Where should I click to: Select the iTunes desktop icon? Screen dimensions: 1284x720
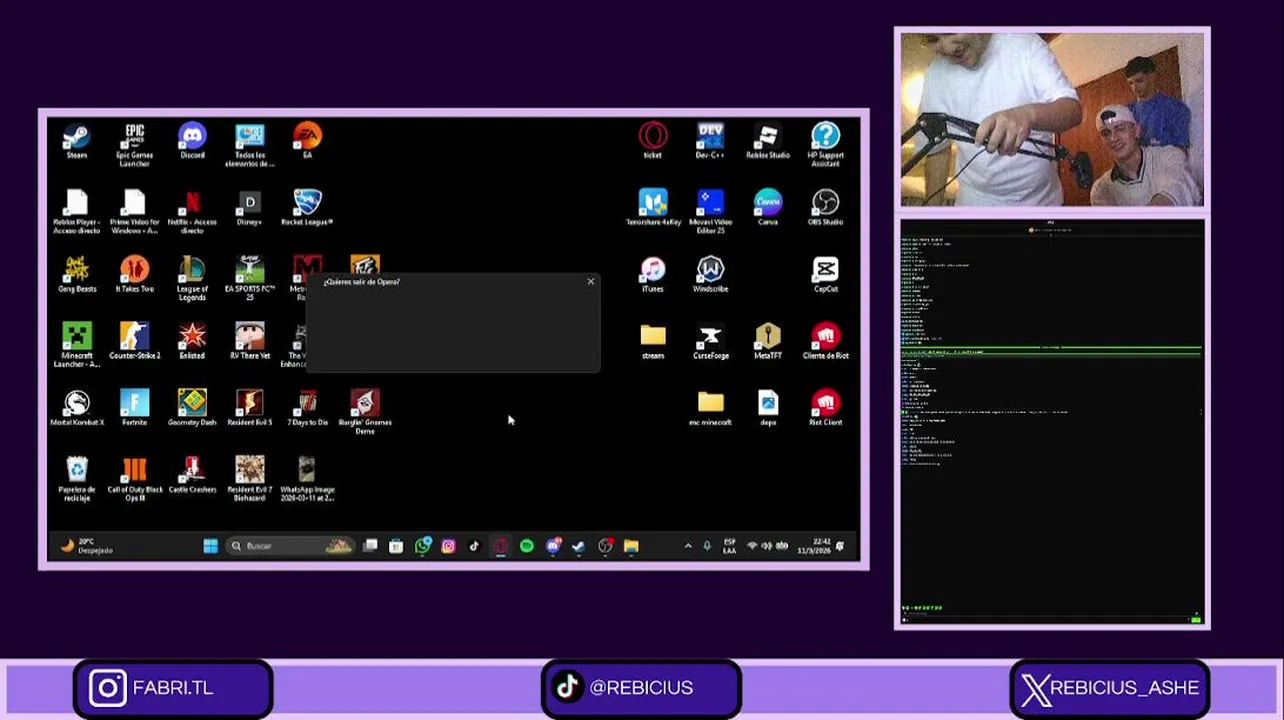(653, 275)
